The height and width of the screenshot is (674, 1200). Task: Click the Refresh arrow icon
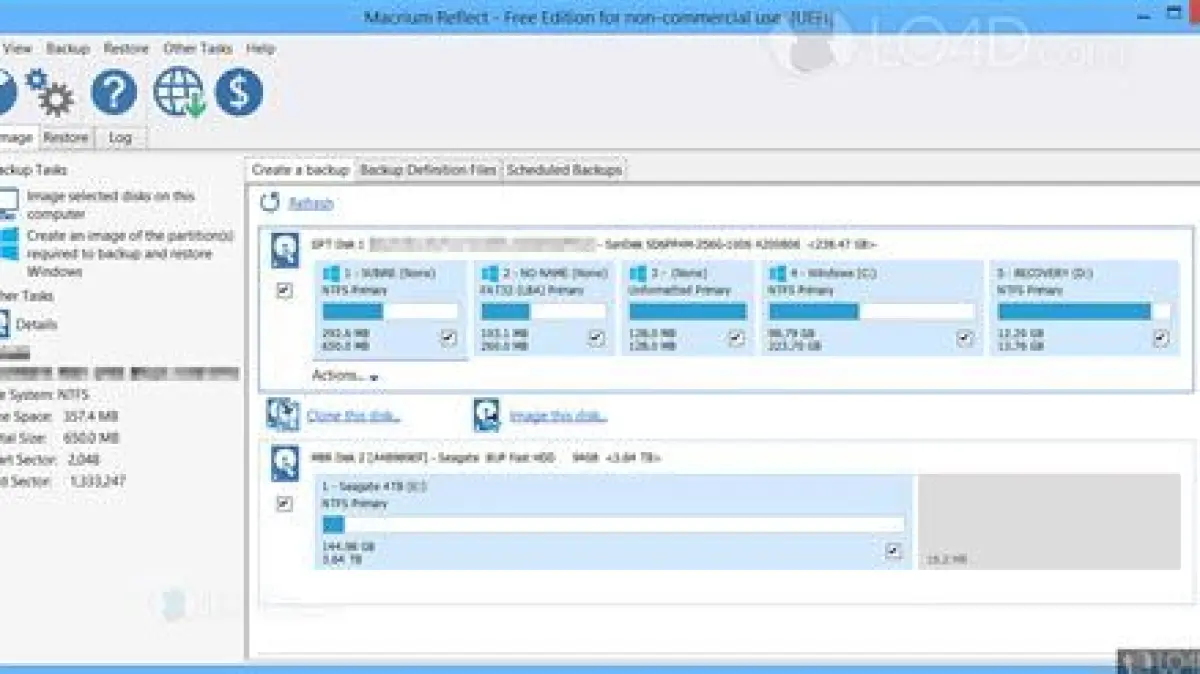(x=270, y=203)
